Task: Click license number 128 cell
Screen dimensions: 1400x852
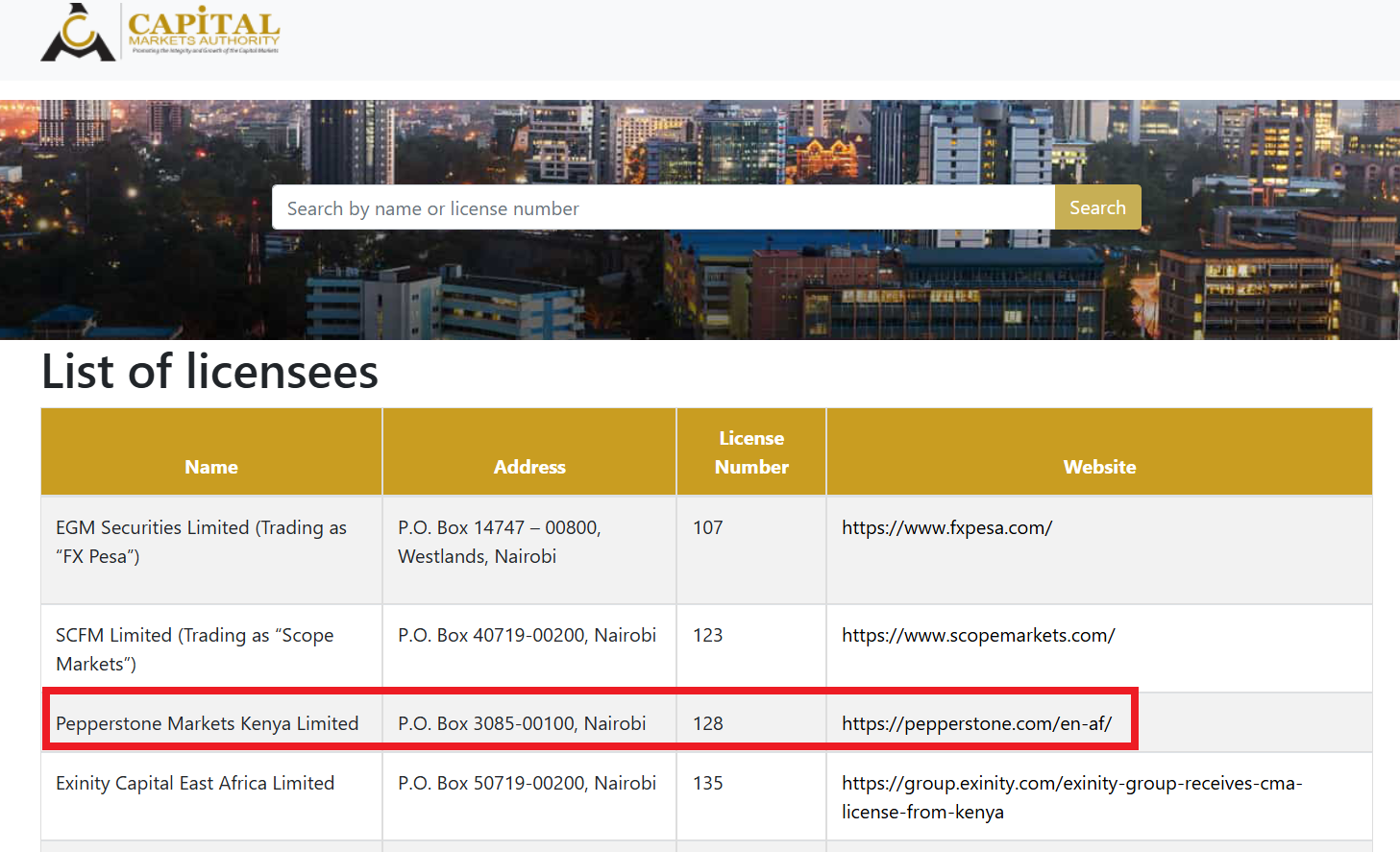Action: click(x=708, y=724)
